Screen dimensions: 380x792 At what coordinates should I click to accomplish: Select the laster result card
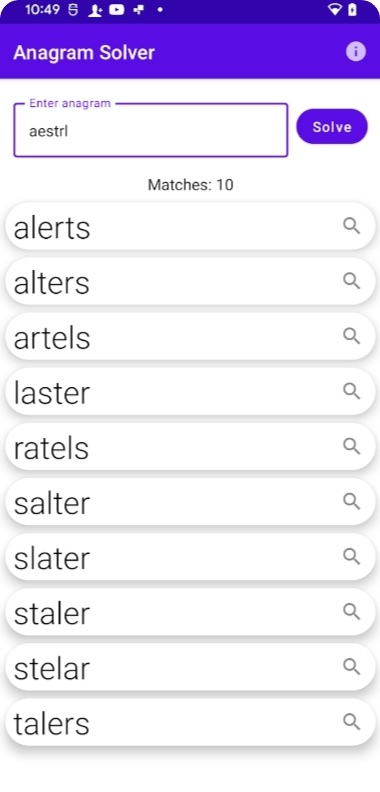tap(190, 391)
